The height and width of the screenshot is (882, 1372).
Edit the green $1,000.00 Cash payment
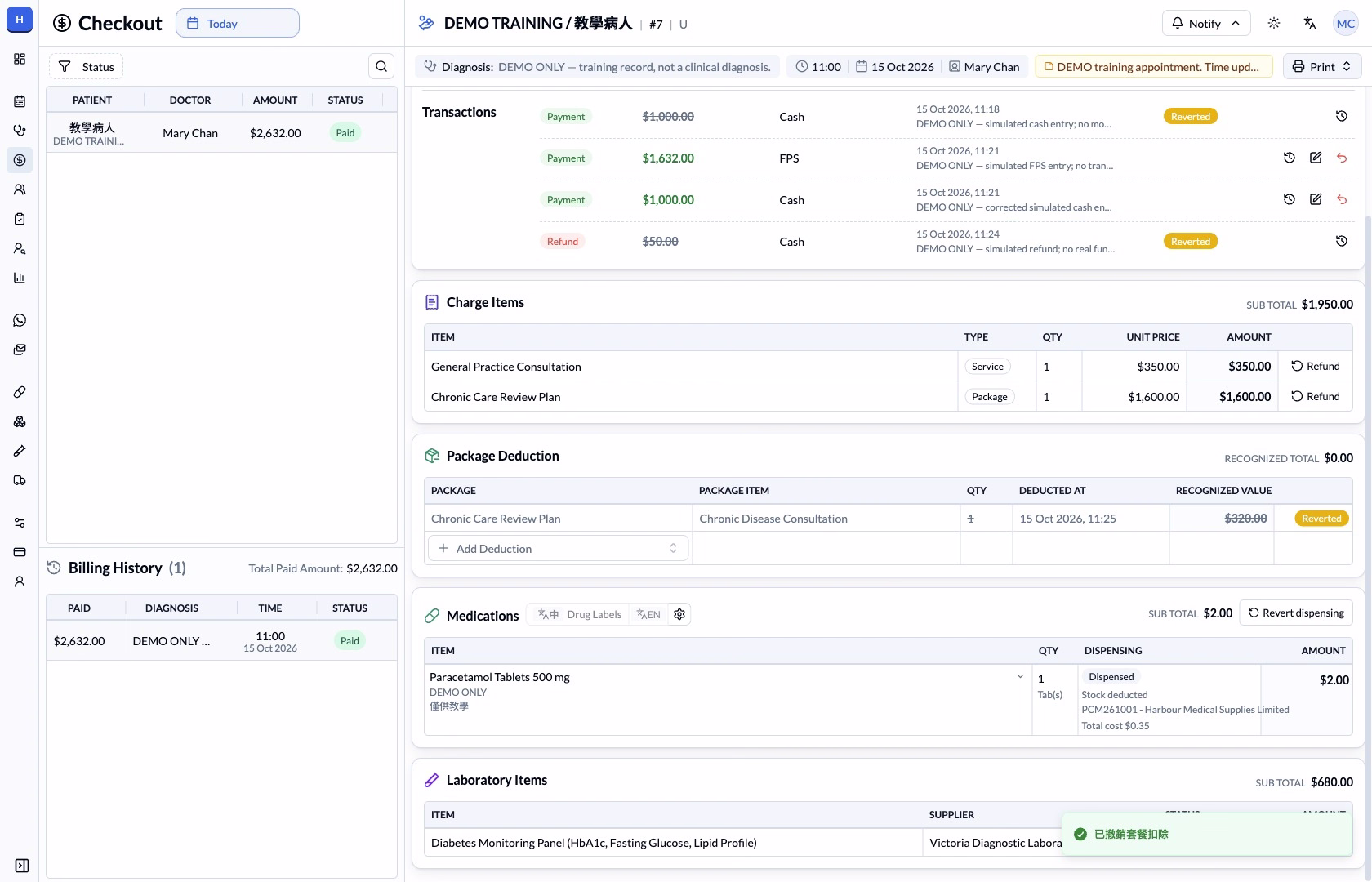click(x=1316, y=199)
